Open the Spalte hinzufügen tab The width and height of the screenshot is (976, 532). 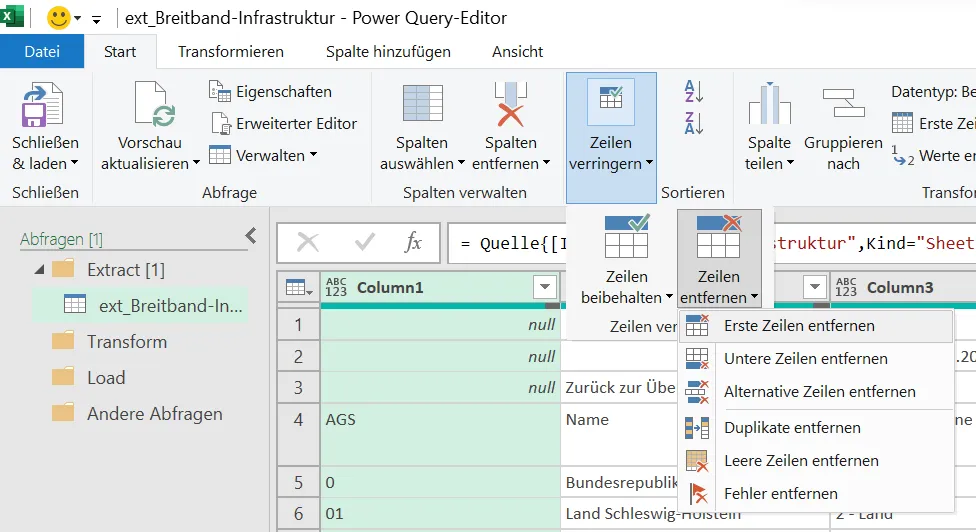388,52
